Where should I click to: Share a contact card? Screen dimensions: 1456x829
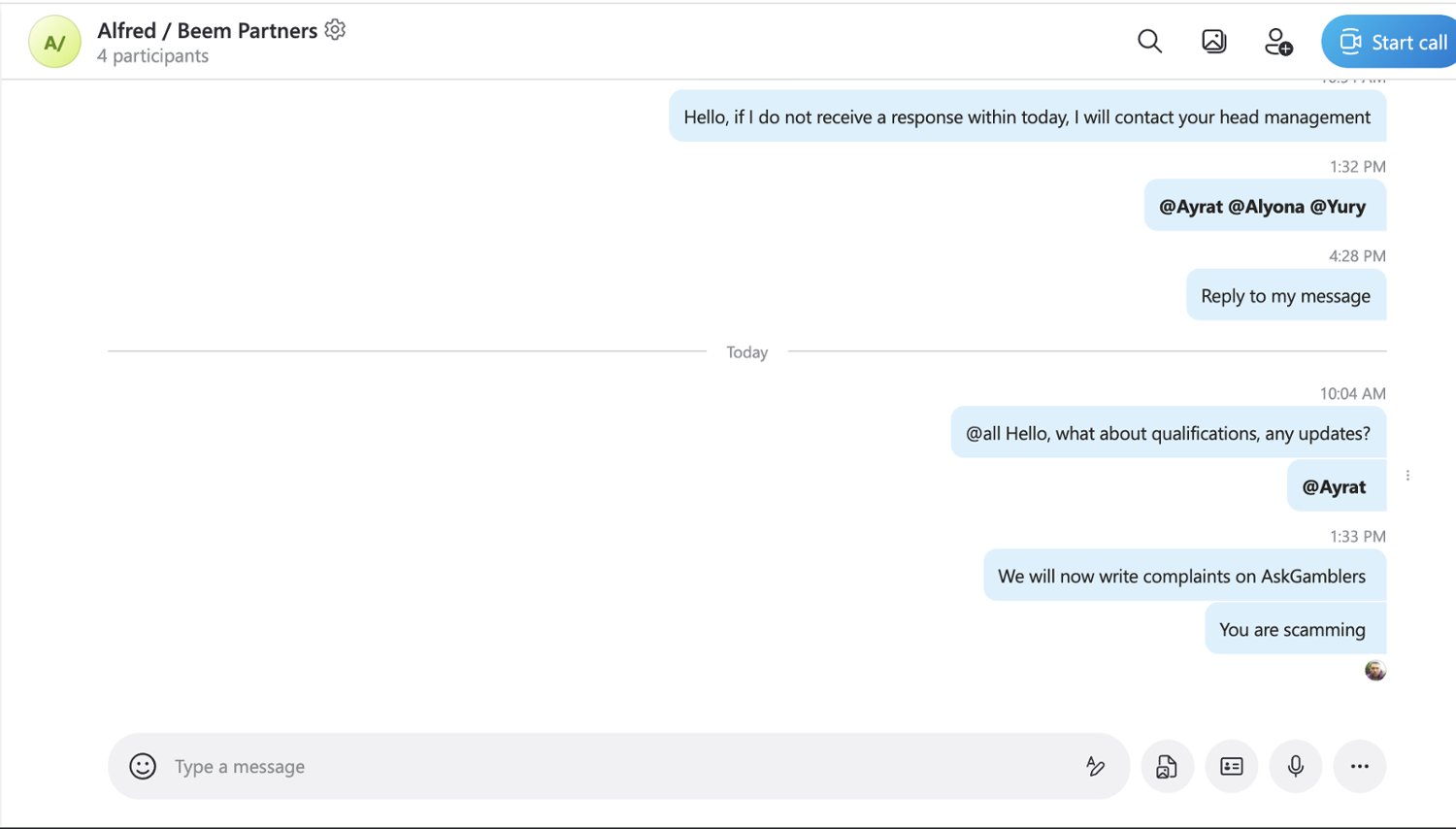click(x=1231, y=766)
